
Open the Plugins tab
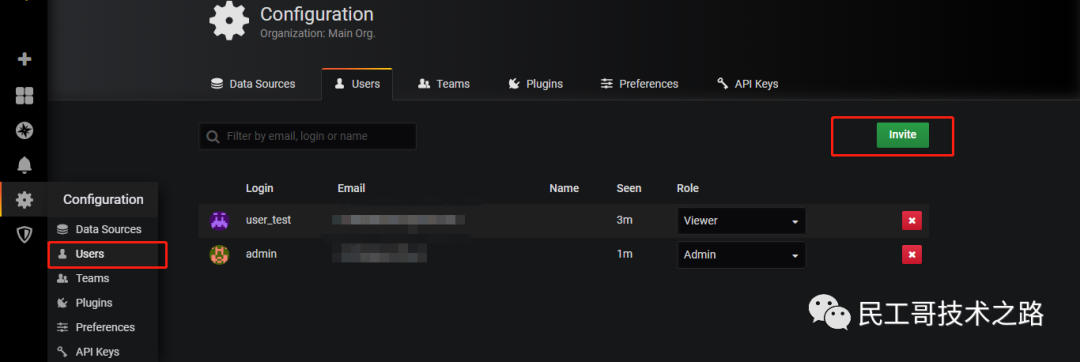coord(535,84)
